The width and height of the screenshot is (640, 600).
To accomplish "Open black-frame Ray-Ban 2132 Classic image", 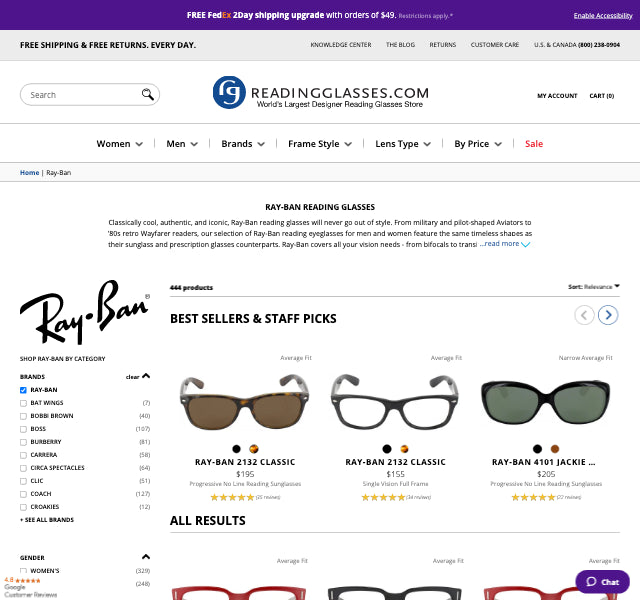I will pos(395,402).
